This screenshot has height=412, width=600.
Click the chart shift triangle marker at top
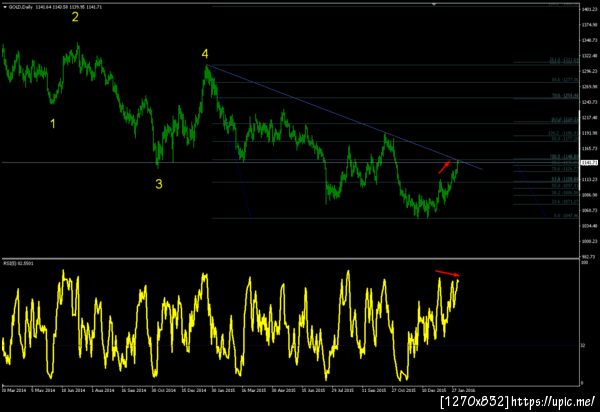click(434, 4)
